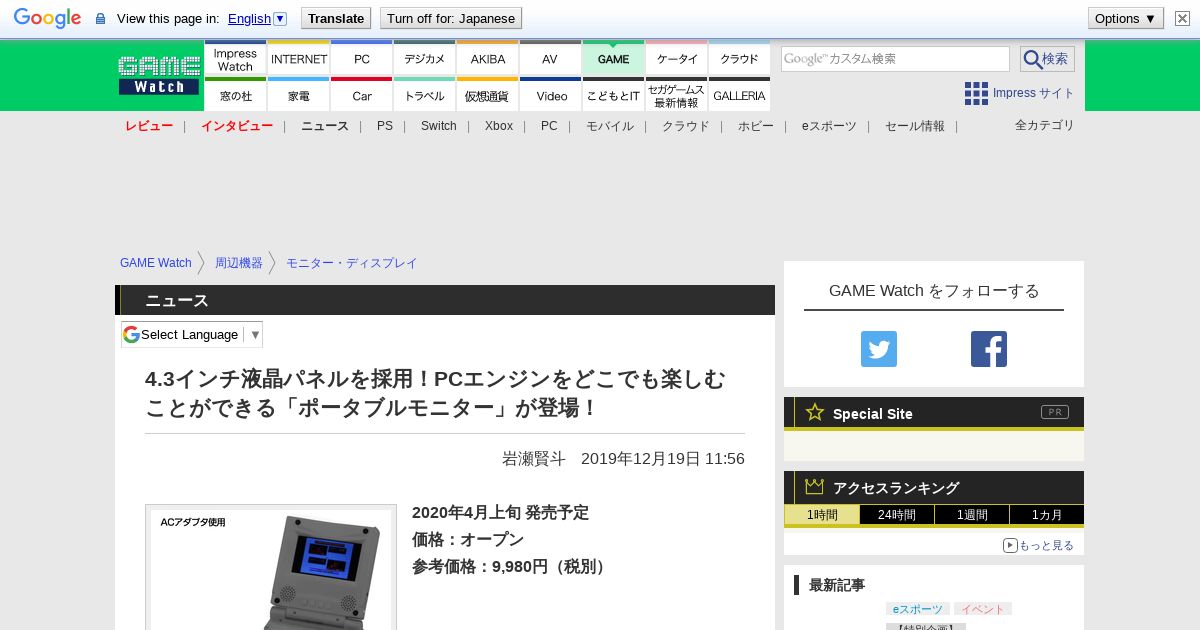Image resolution: width=1200 pixels, height=630 pixels.
Task: Open the セガゲームス最新情報 tab
Action: 676,95
